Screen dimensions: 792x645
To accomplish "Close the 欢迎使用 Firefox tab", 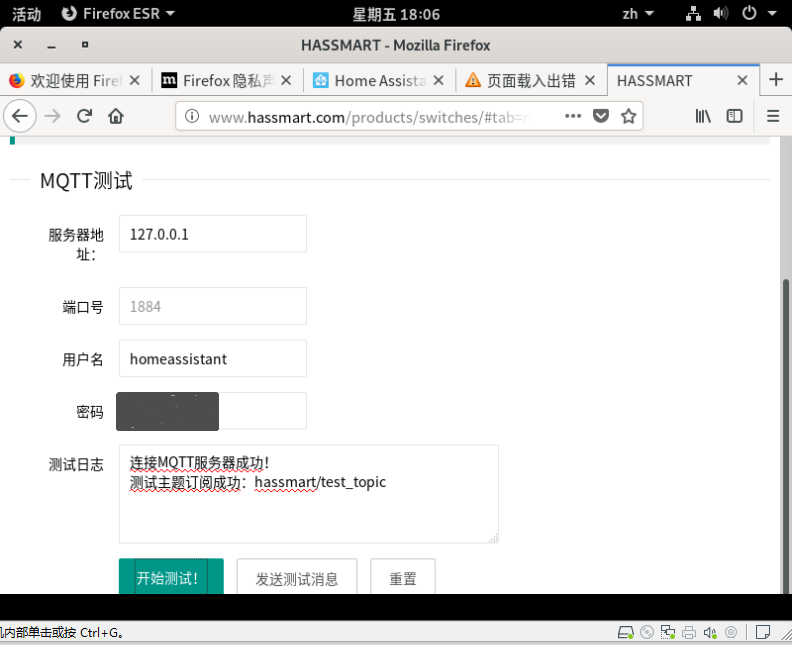I will [x=134, y=80].
